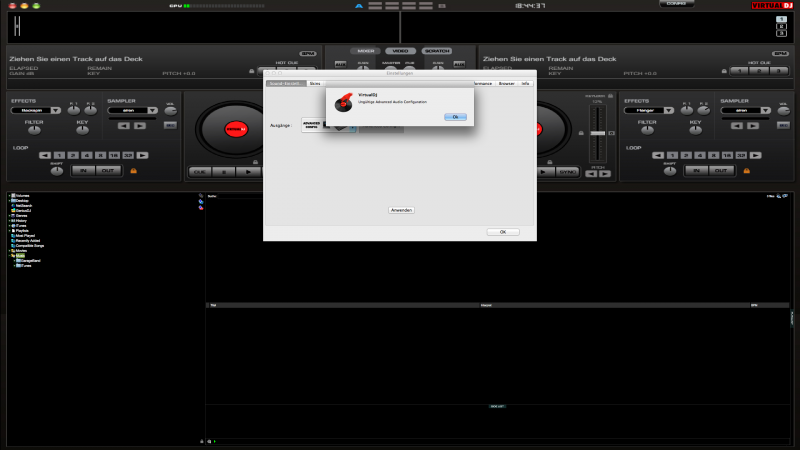Image resolution: width=800 pixels, height=450 pixels.
Task: Click Anwenden in the Einstellungen window
Action: click(401, 210)
